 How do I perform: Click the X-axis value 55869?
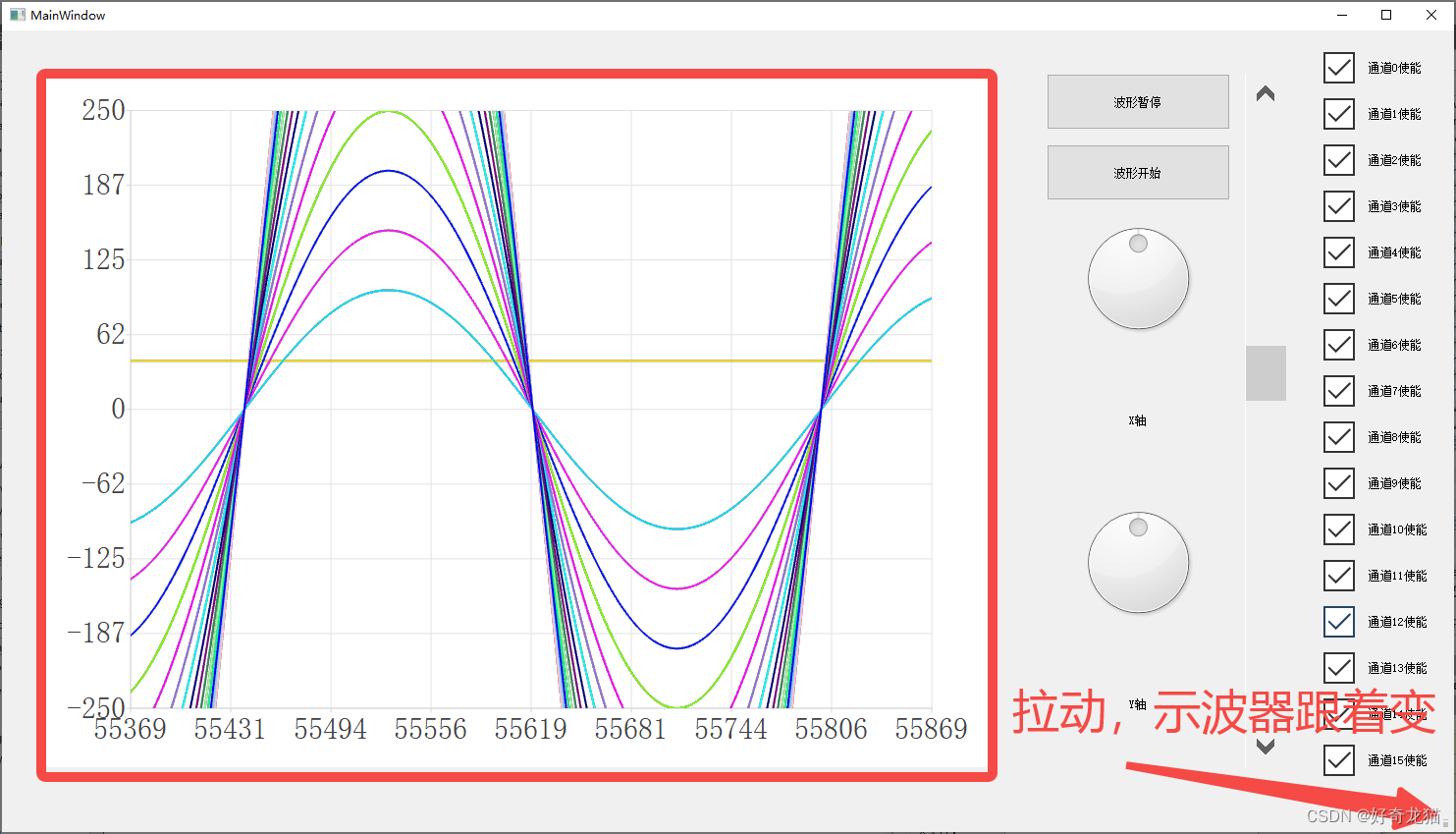(x=931, y=729)
